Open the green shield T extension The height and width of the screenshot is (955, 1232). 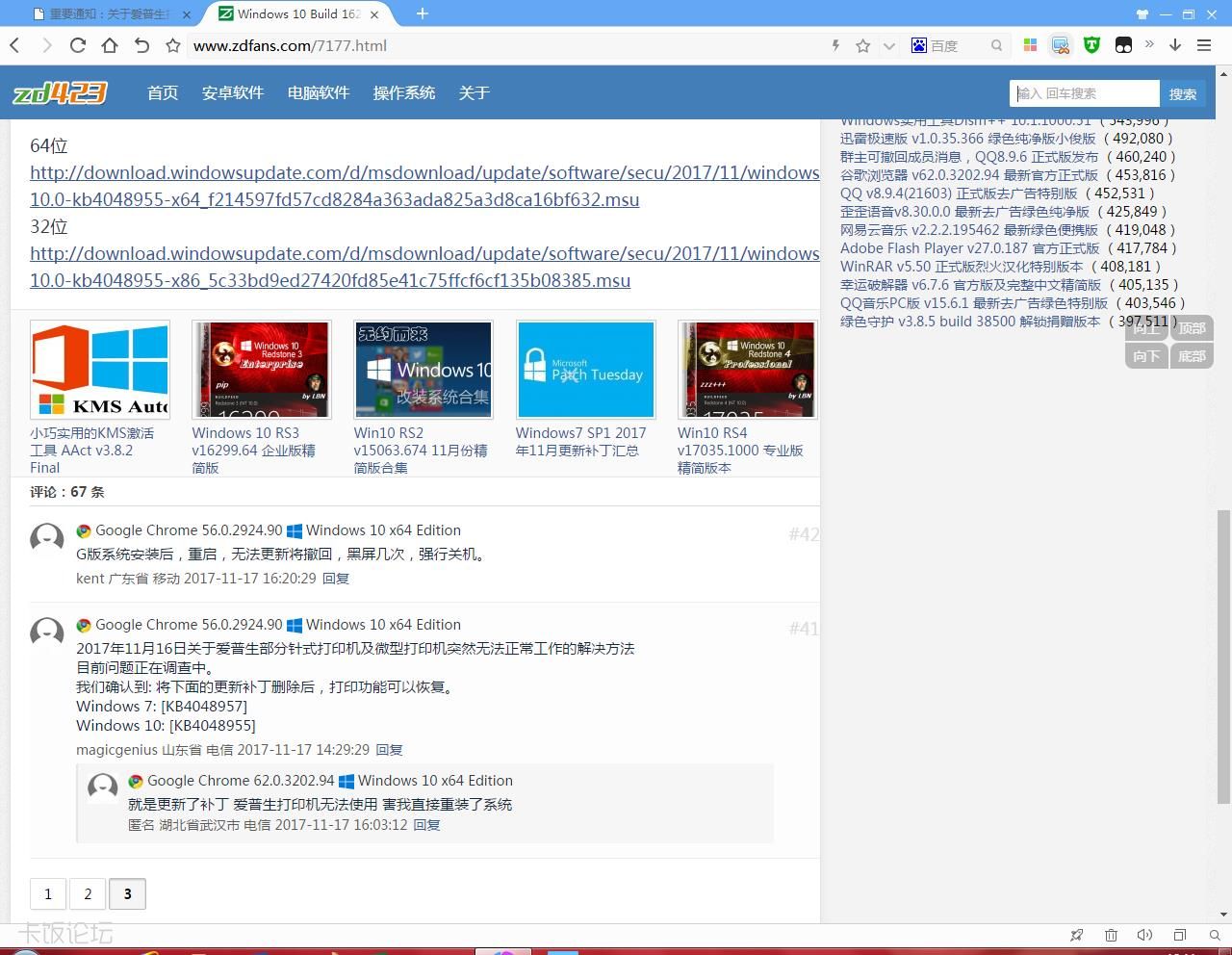tap(1091, 45)
